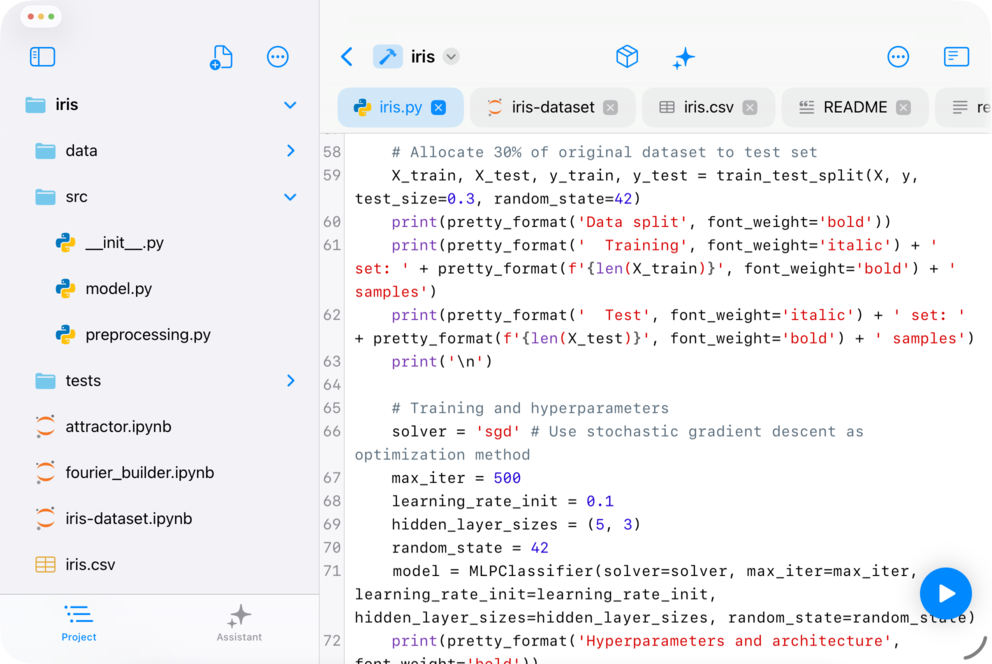
Task: Open model.py file
Action: tap(159, 288)
